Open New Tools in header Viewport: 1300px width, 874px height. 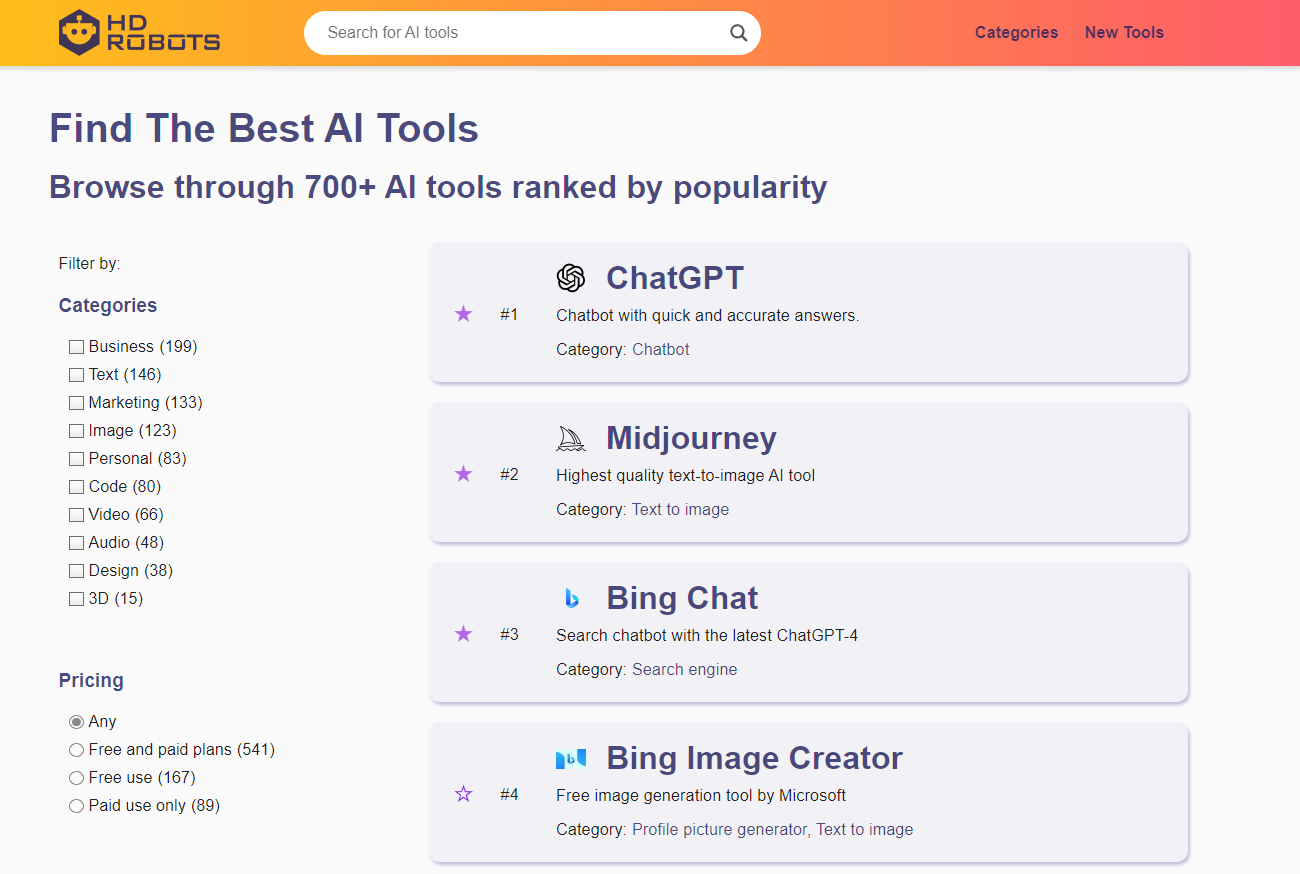click(x=1124, y=32)
